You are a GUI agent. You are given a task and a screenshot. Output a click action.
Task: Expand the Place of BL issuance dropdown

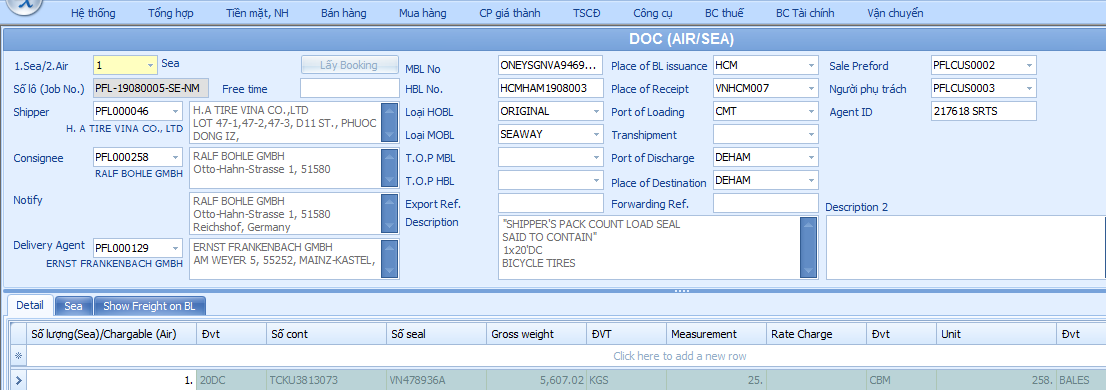(x=812, y=65)
